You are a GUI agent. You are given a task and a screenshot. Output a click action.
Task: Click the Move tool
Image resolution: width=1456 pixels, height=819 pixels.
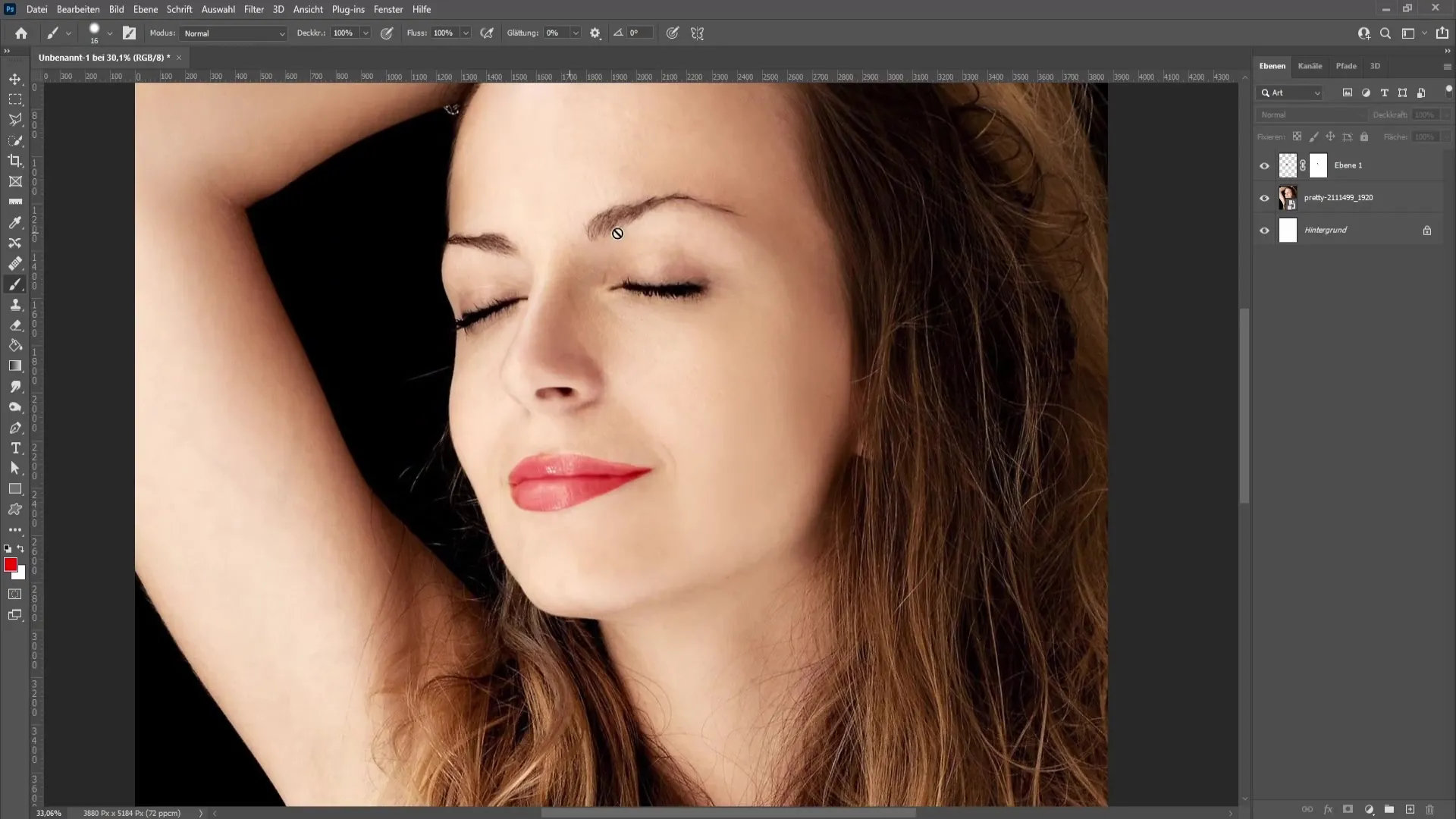click(15, 79)
